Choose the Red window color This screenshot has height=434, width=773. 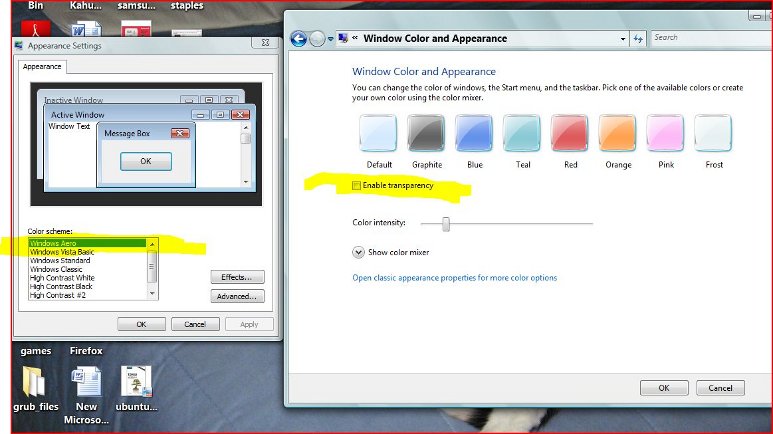click(x=569, y=133)
